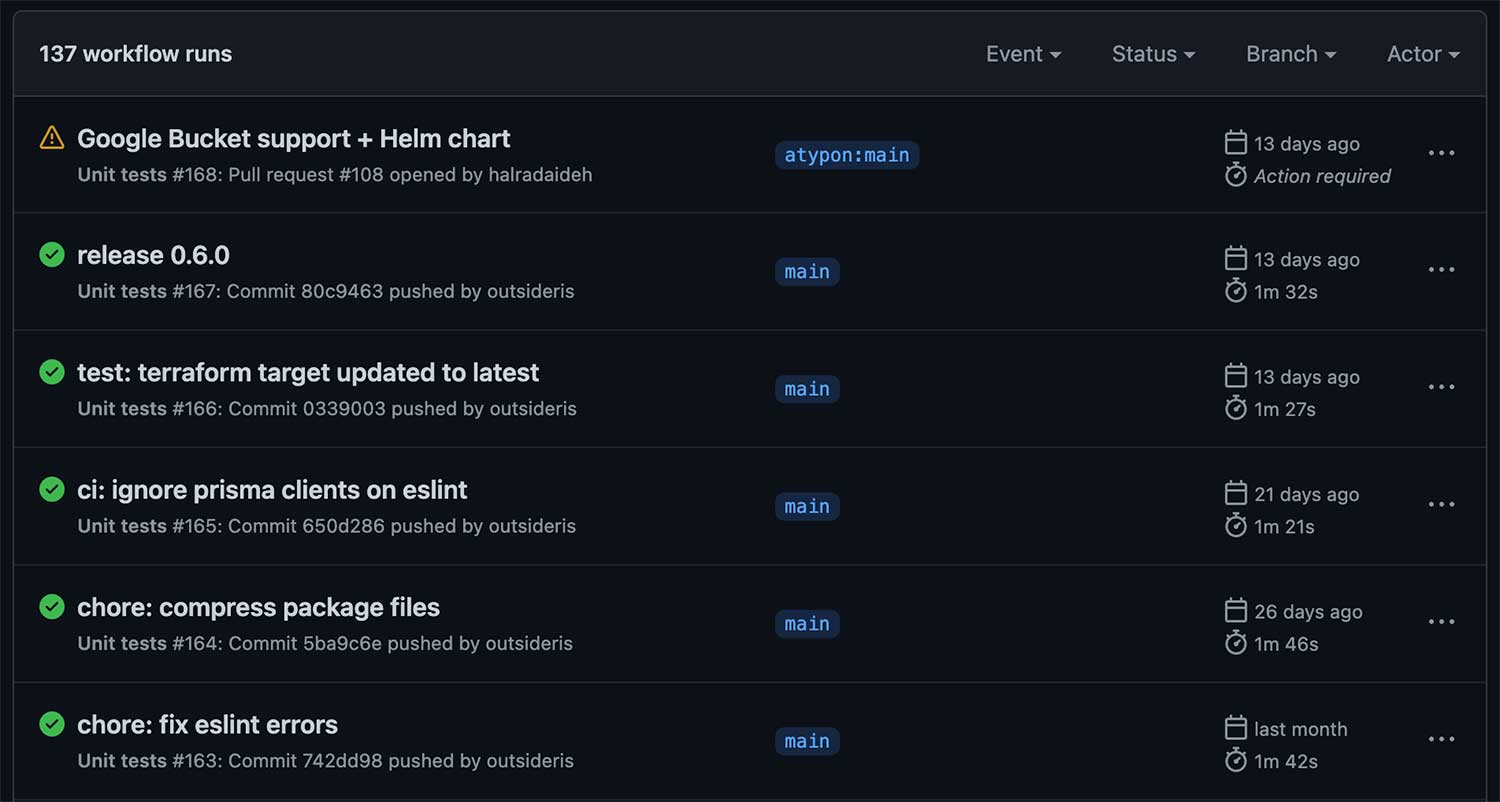Open the ci: ignore prisma clients on eslint run
The height and width of the screenshot is (802, 1500).
click(x=272, y=490)
